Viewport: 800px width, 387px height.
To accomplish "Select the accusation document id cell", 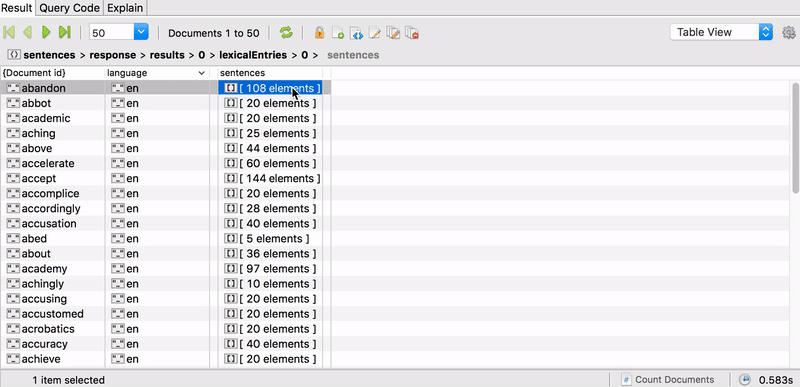I will tap(53, 224).
